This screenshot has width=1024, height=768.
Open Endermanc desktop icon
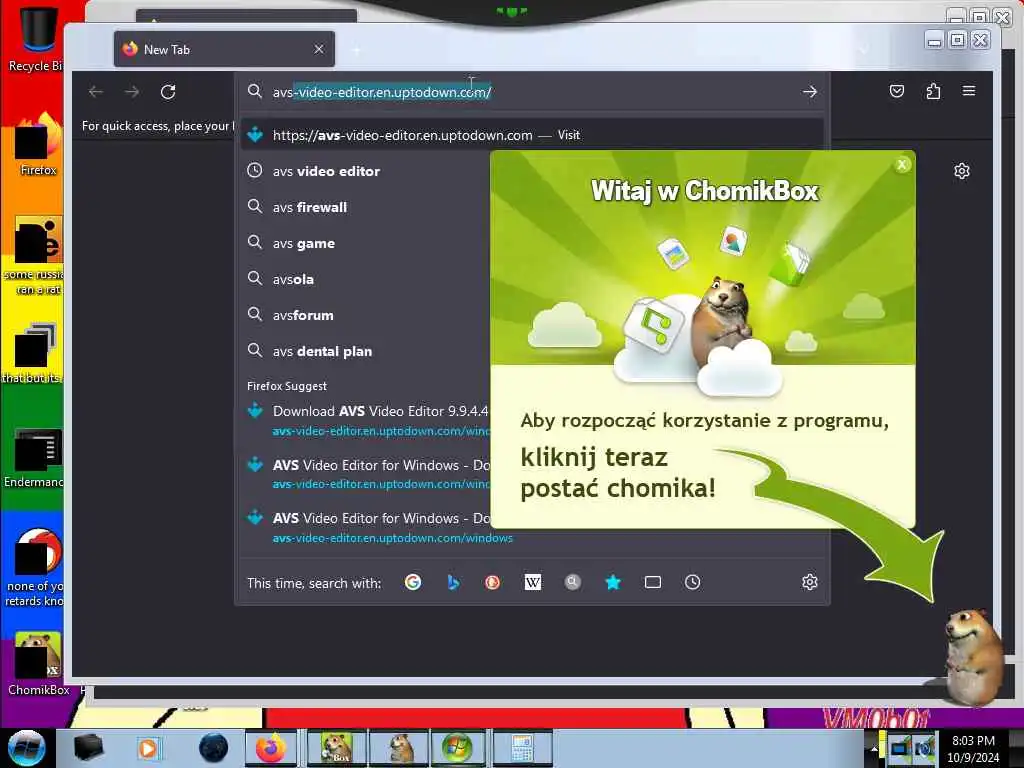coord(36,458)
